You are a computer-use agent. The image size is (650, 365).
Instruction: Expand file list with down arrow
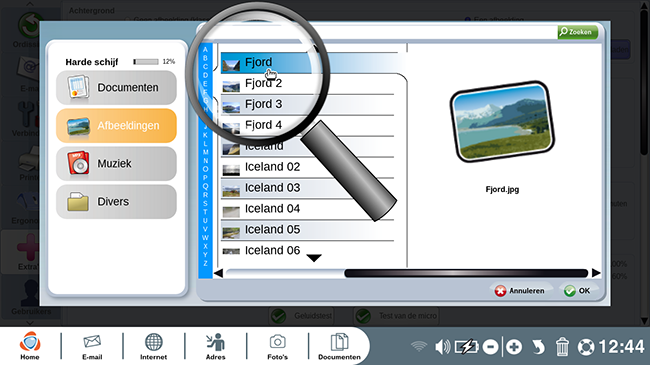click(x=314, y=258)
